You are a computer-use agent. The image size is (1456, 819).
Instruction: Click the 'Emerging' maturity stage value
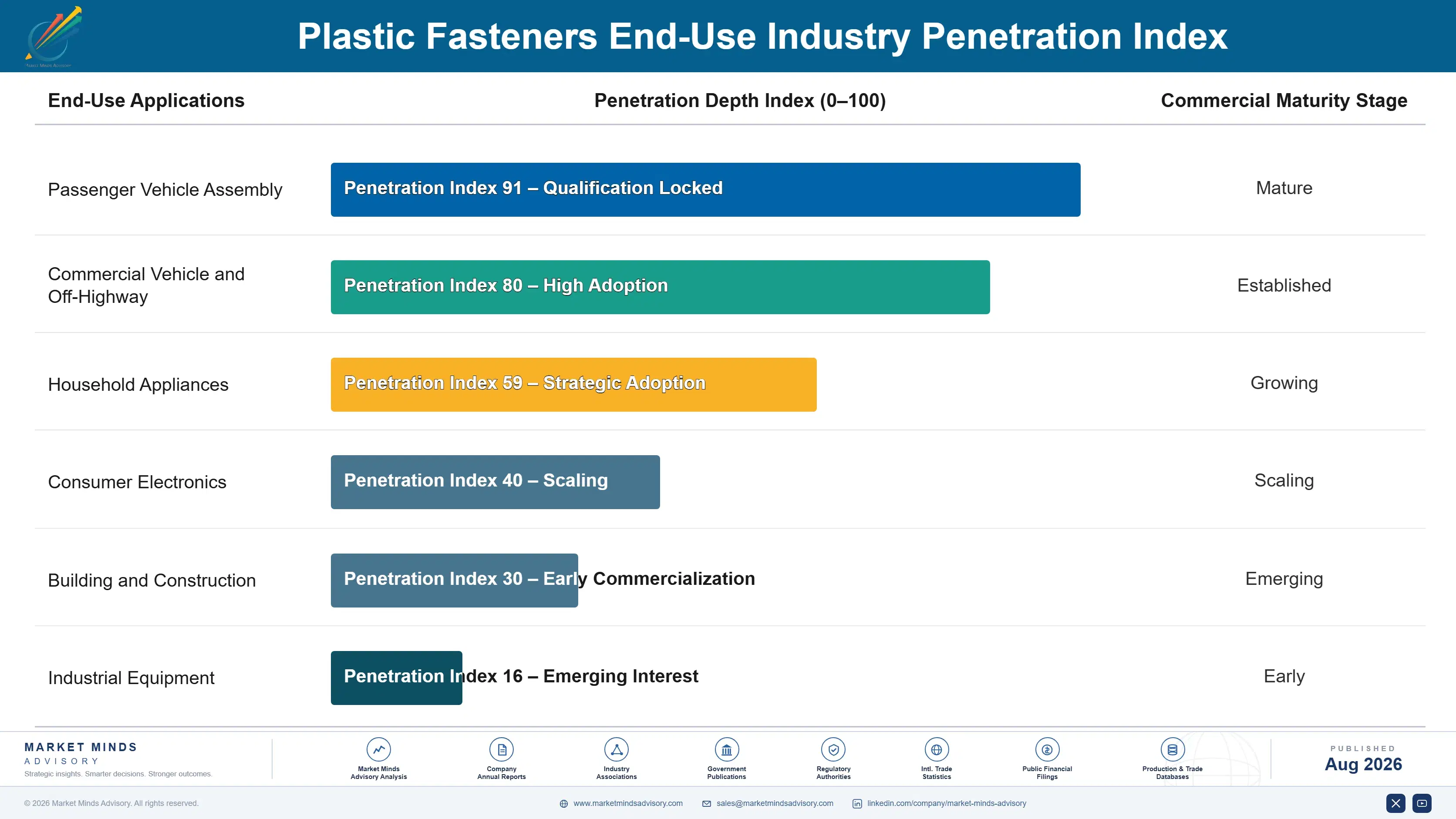tap(1284, 580)
